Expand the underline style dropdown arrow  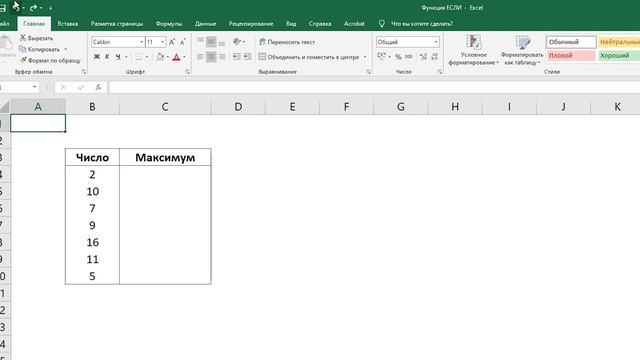click(x=126, y=57)
